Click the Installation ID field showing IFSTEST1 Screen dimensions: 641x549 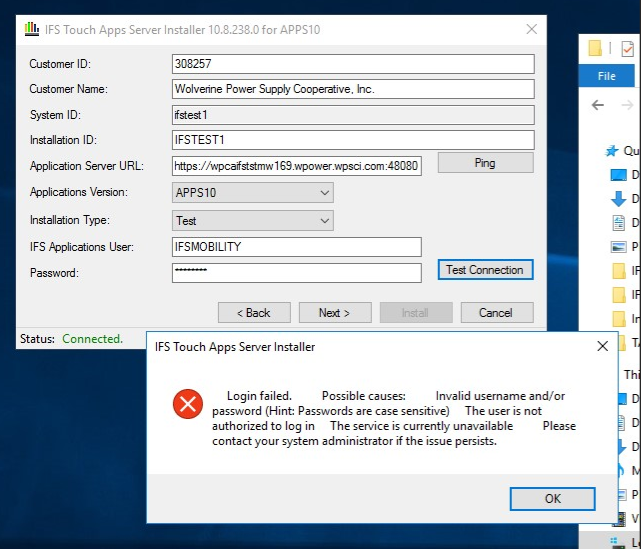pyautogui.click(x=353, y=140)
